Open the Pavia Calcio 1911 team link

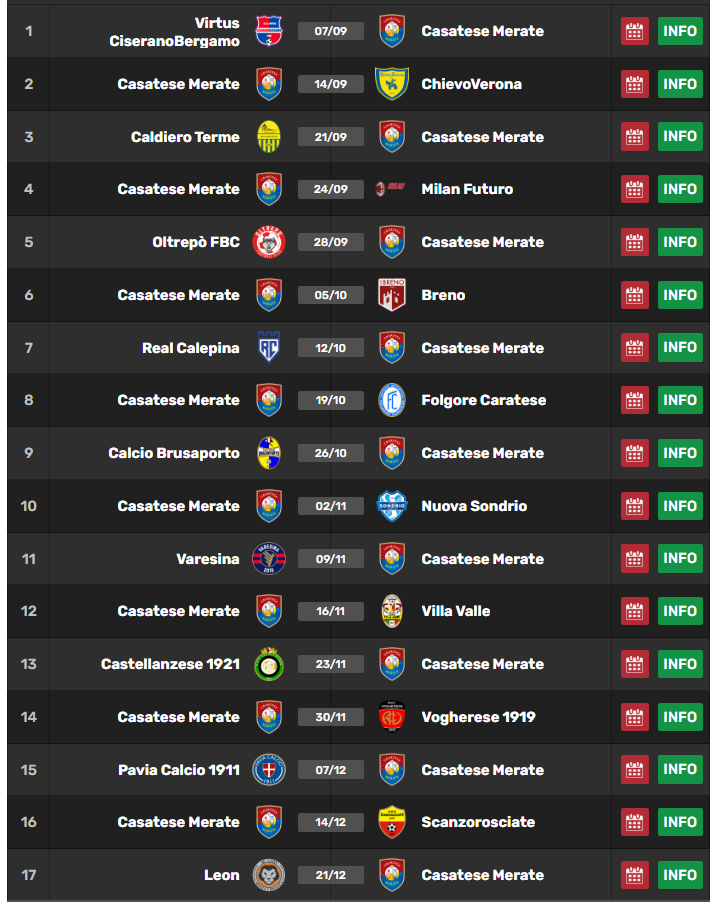(x=178, y=770)
